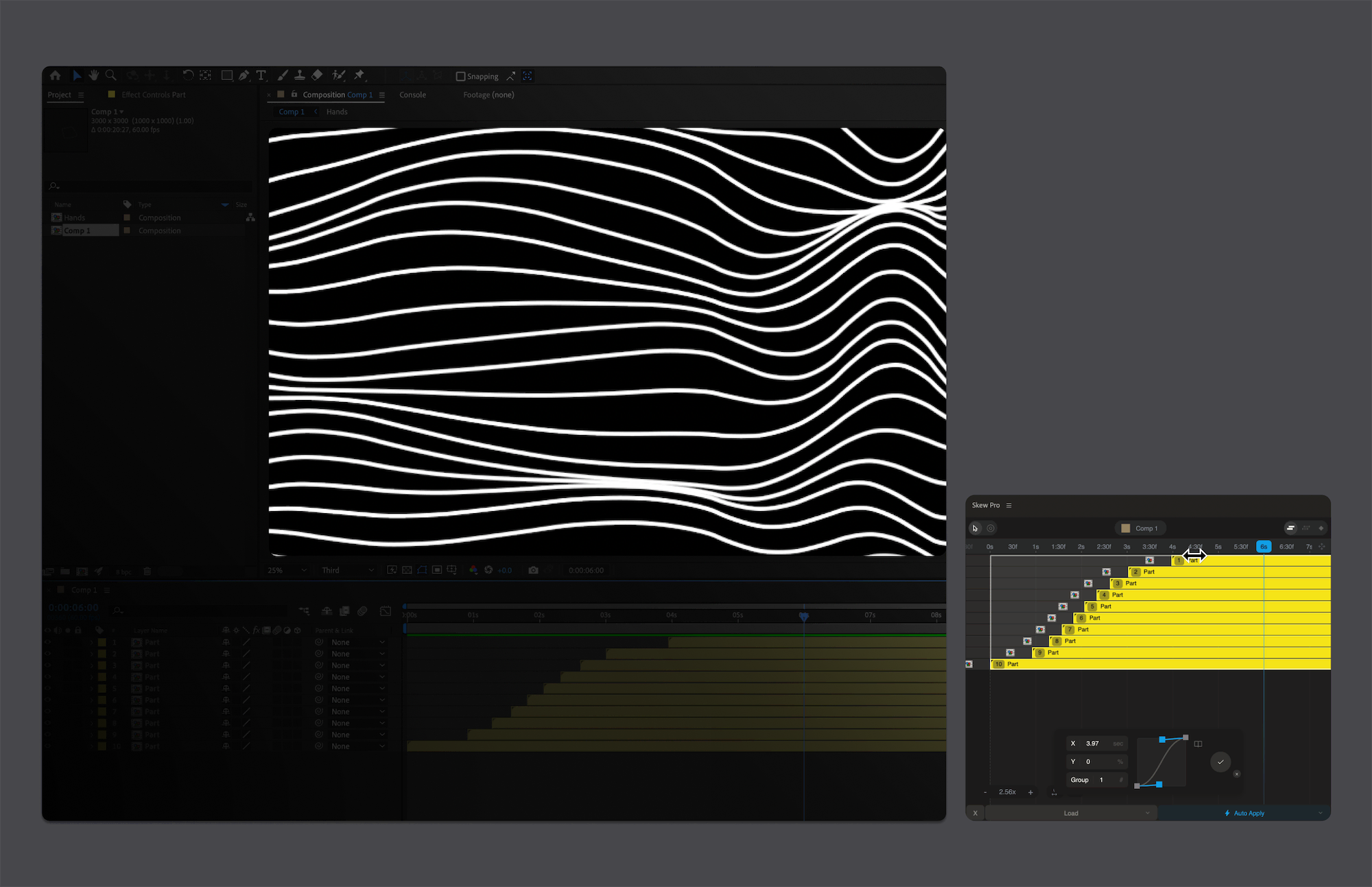Expand the Load preset dropdown in Skew Pro
The height and width of the screenshot is (887, 1372).
point(1146,813)
